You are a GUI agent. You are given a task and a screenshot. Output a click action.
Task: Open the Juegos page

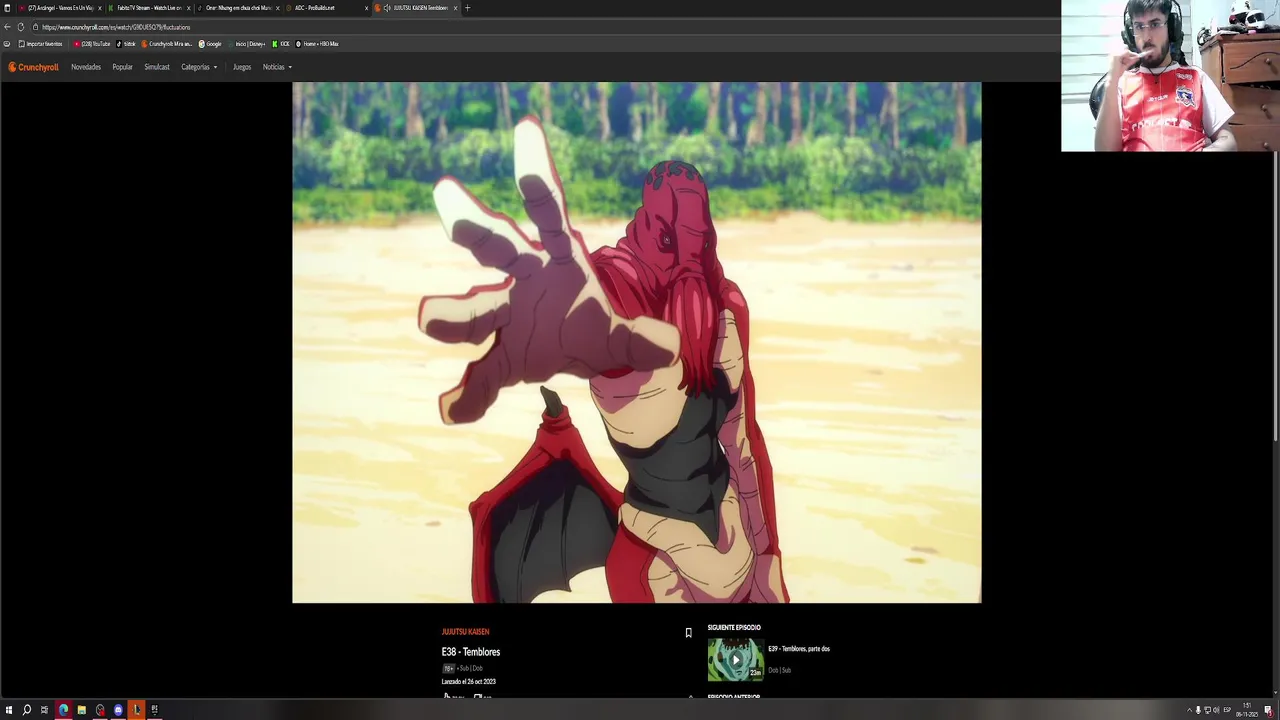pyautogui.click(x=242, y=67)
